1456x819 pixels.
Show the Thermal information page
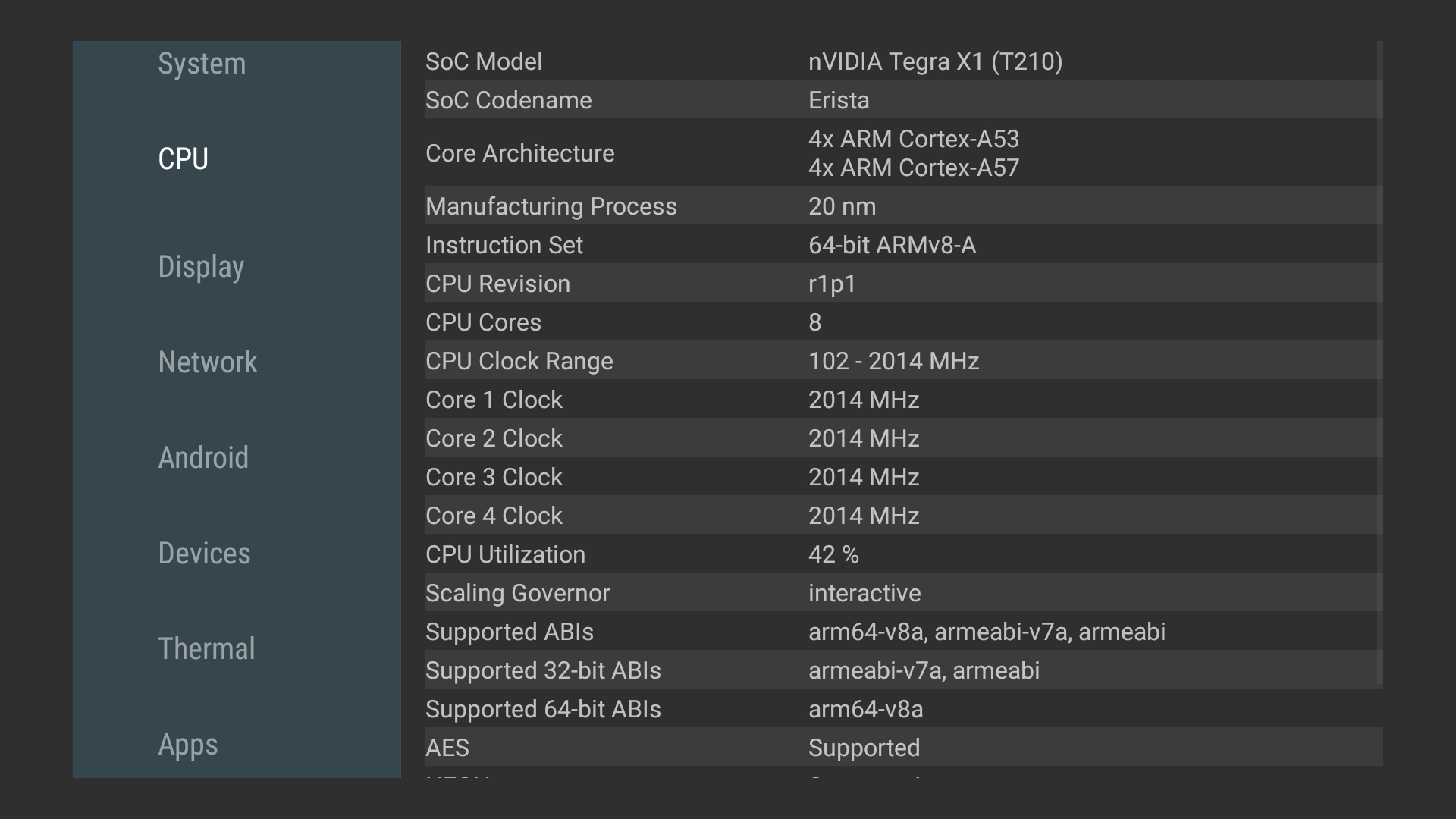[206, 649]
